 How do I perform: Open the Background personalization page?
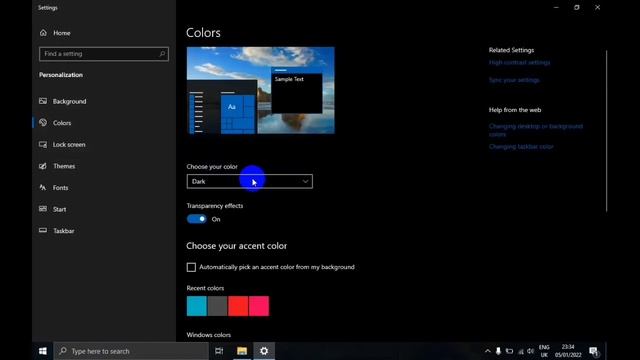click(x=69, y=101)
